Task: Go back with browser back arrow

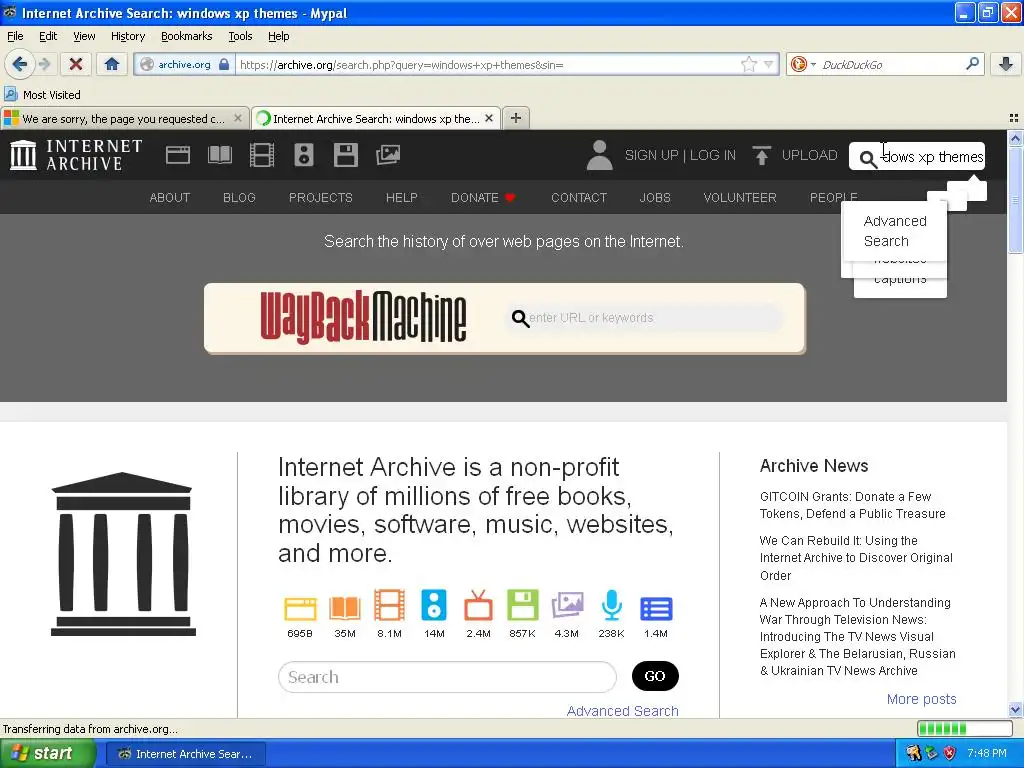Action: 20,64
